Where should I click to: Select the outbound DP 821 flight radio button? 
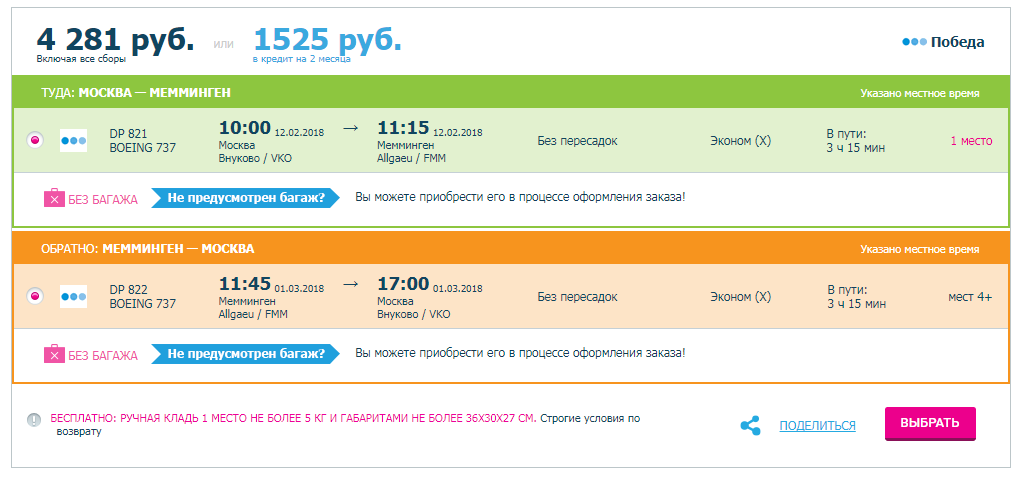[34, 141]
